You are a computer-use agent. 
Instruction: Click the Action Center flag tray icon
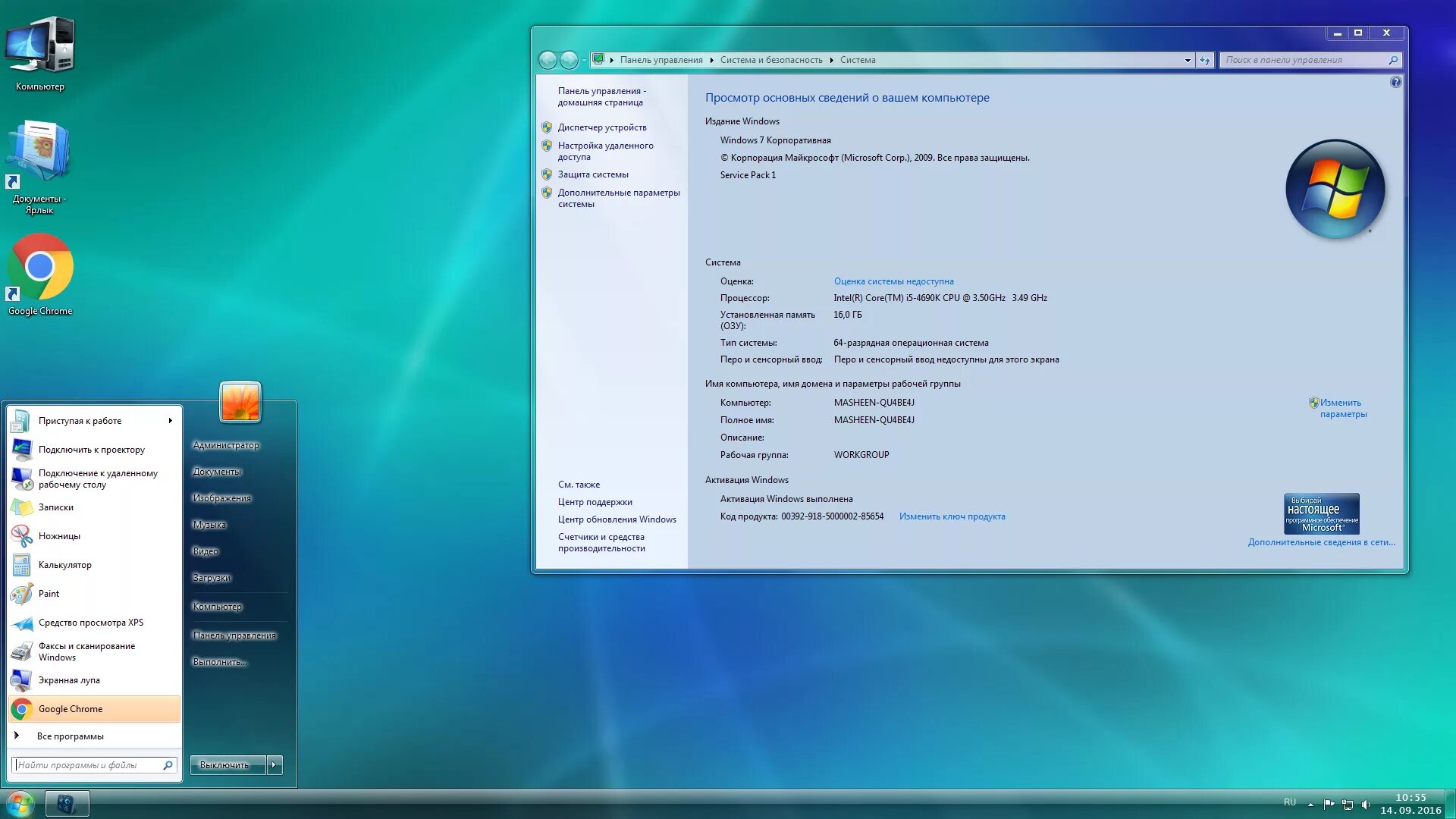[1329, 804]
